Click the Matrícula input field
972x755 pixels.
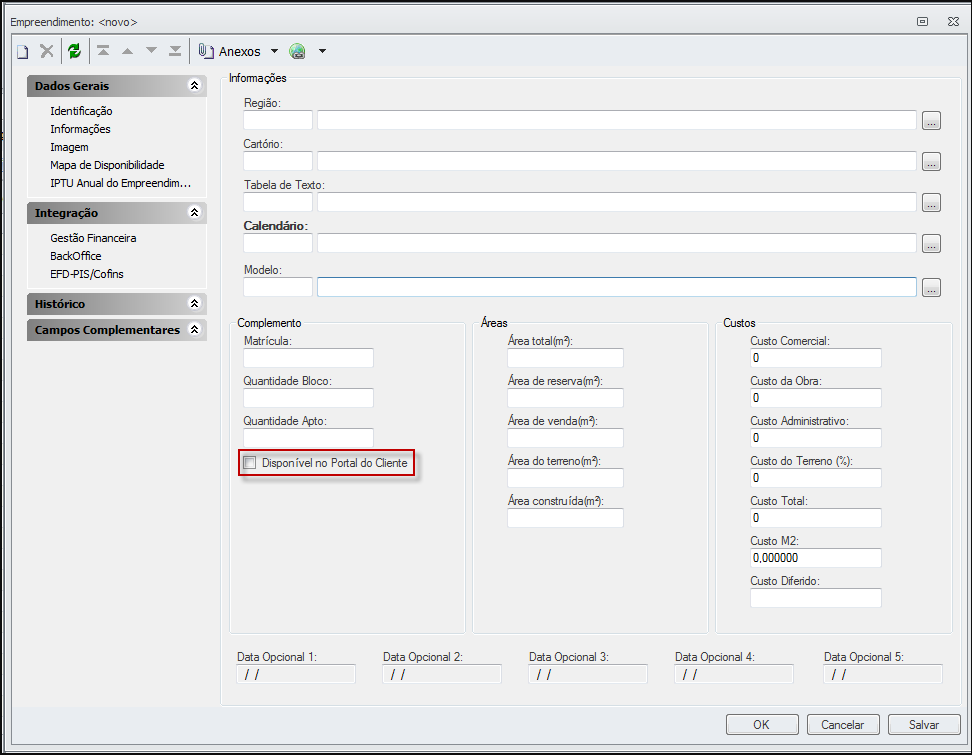point(308,358)
